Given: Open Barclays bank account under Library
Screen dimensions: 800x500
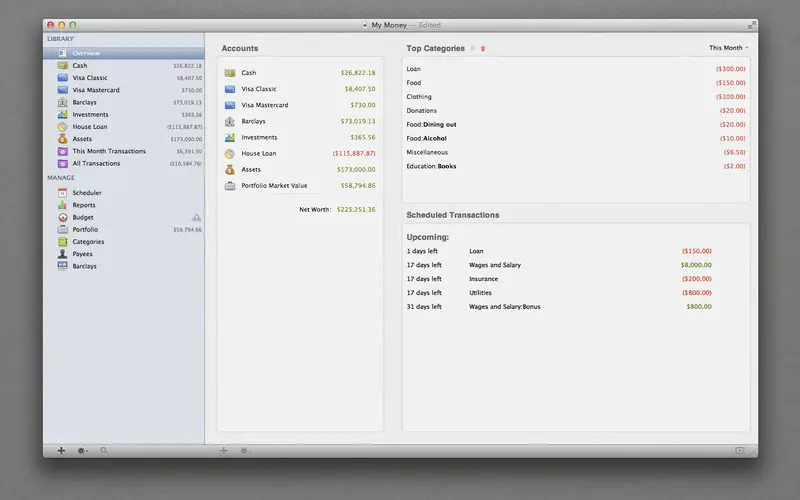Looking at the screenshot, I should pyautogui.click(x=124, y=102).
